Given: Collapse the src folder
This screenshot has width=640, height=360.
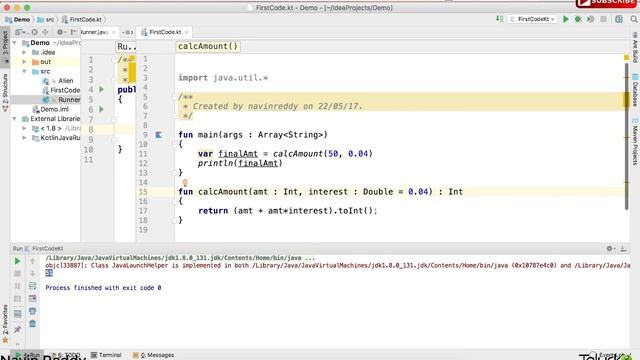Looking at the screenshot, I should pyautogui.click(x=24, y=71).
